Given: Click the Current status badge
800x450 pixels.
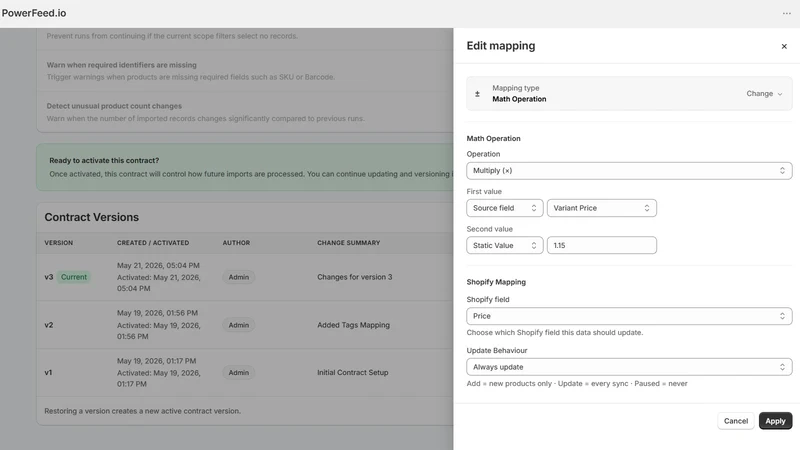Looking at the screenshot, I should [74, 277].
